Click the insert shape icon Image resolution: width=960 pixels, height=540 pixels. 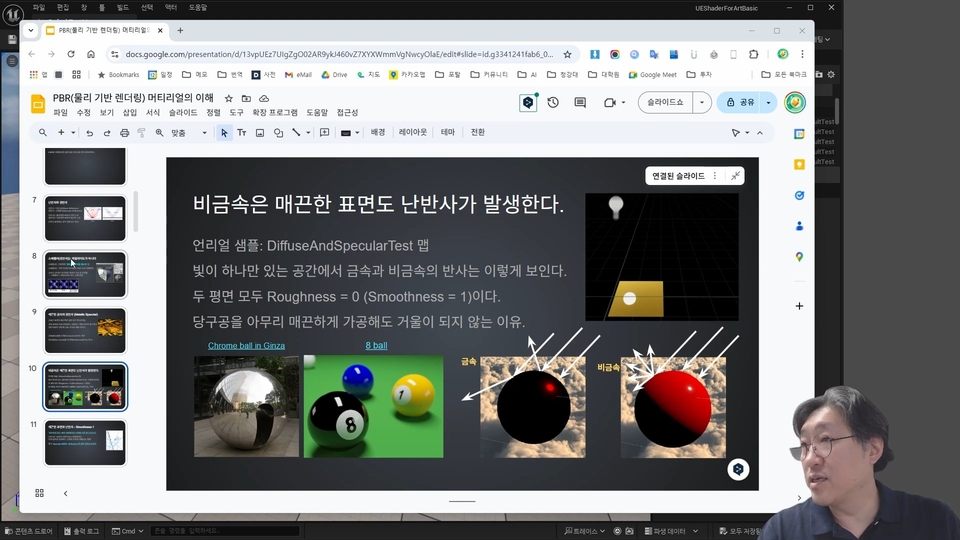coord(278,132)
